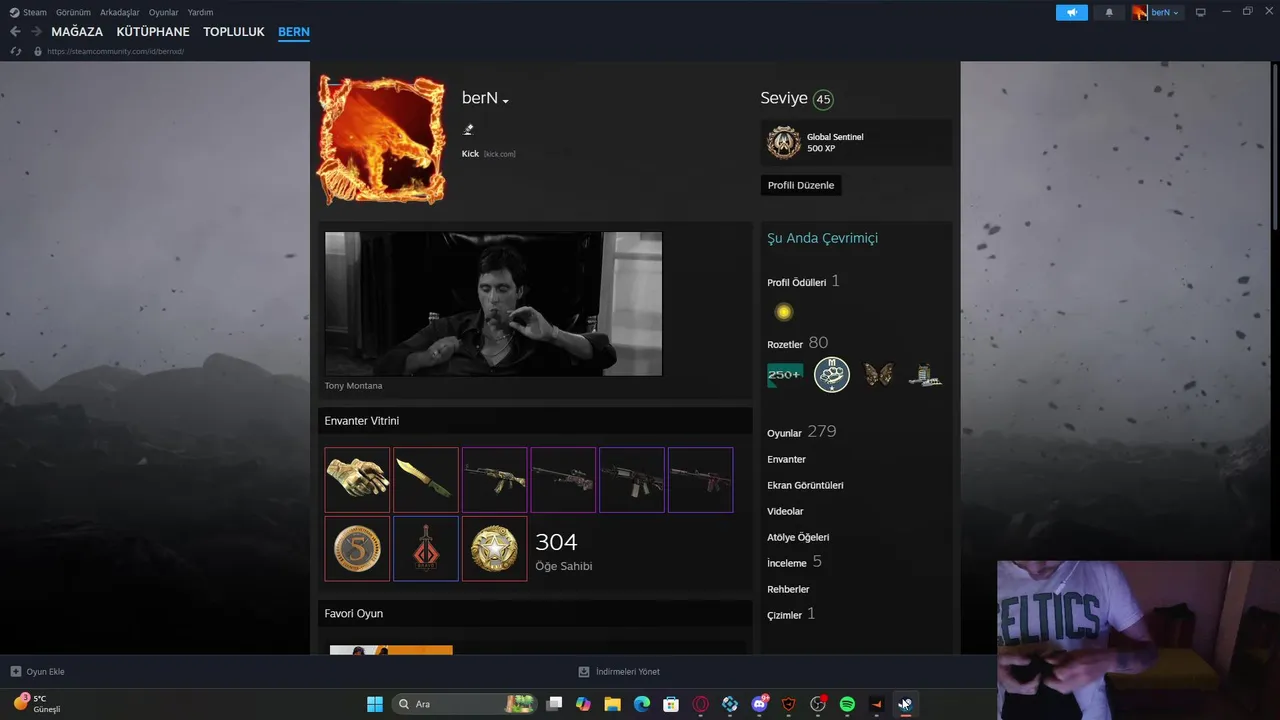Open Spotify from the taskbar
The height and width of the screenshot is (720, 1280).
pyautogui.click(x=847, y=704)
